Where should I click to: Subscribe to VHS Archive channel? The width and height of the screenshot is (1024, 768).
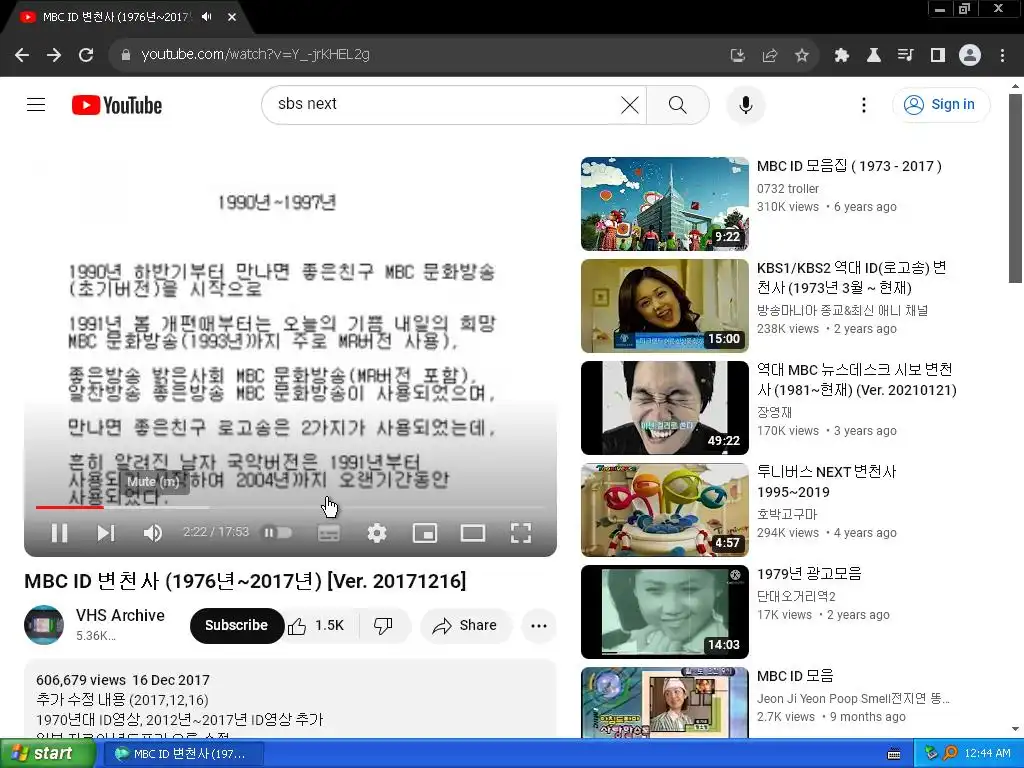[x=236, y=625]
